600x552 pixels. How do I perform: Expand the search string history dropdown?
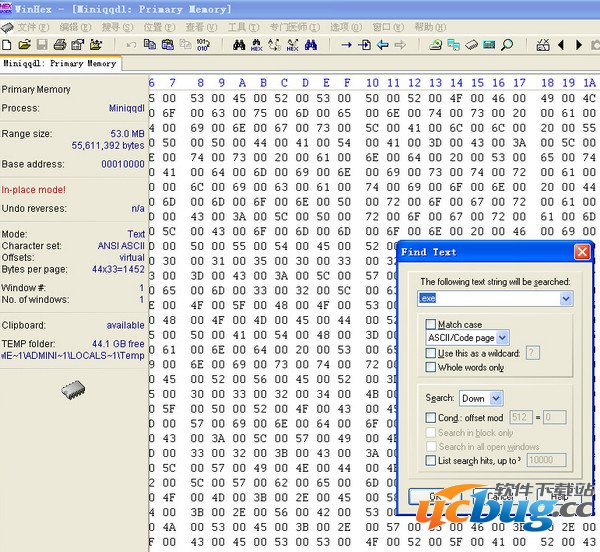coord(567,299)
